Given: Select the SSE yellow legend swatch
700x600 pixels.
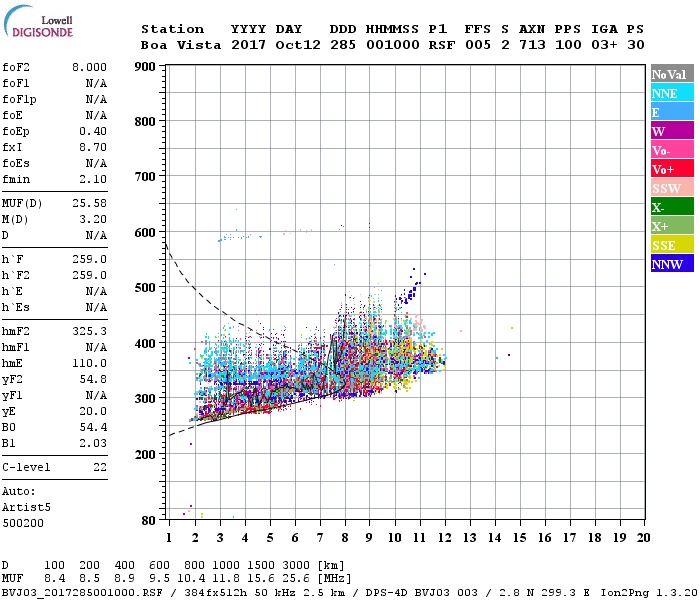Looking at the screenshot, I should click(x=672, y=245).
